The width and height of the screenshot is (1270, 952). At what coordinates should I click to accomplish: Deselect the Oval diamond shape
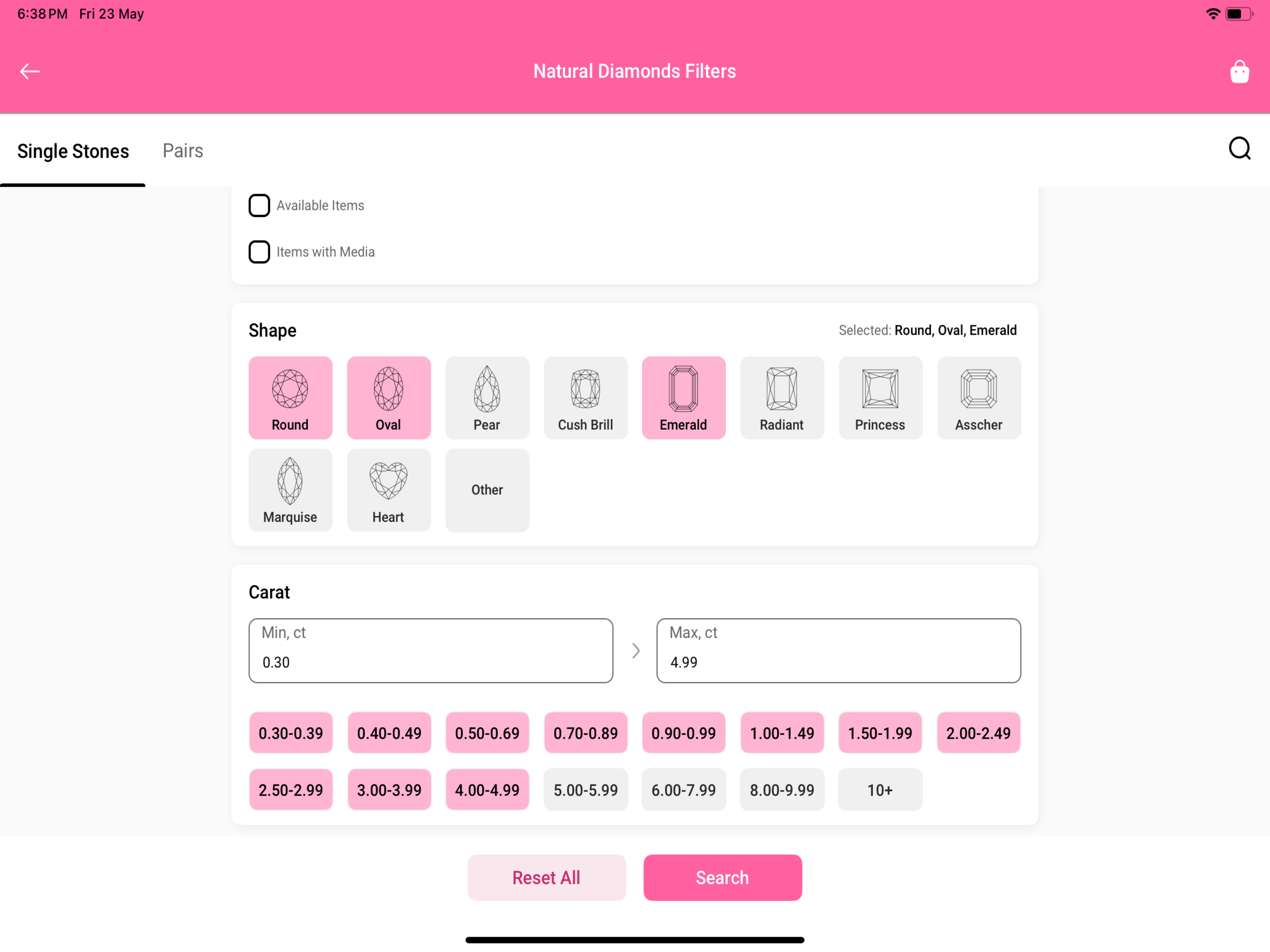click(x=389, y=397)
